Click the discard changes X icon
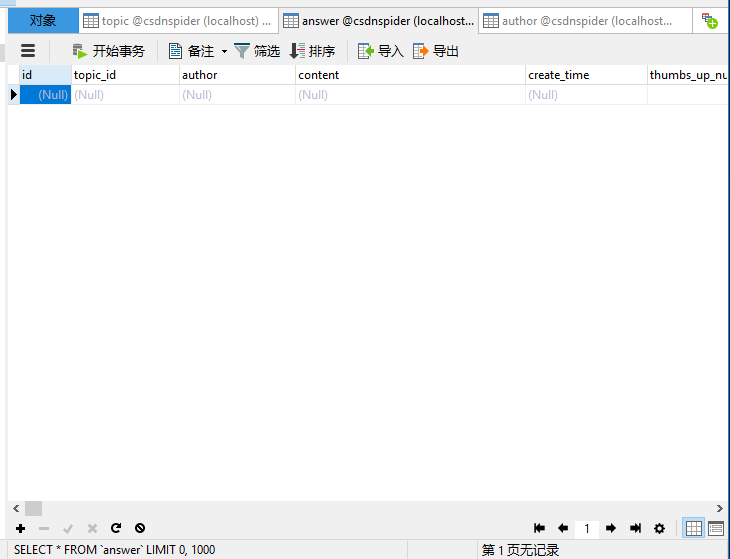The image size is (730, 559). (x=92, y=528)
